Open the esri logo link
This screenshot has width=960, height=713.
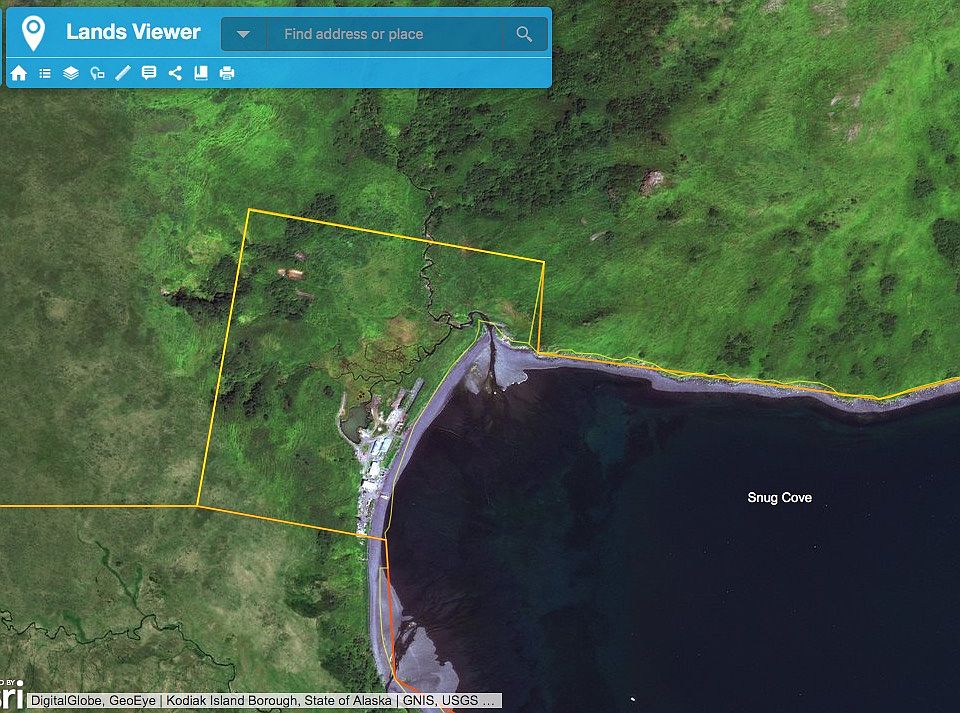11,695
